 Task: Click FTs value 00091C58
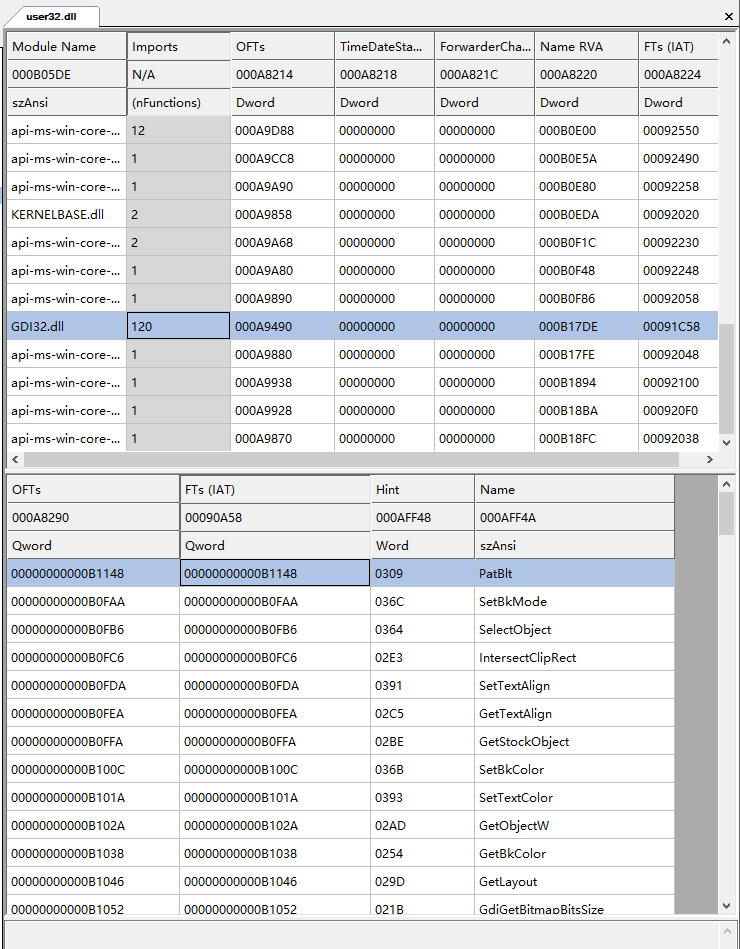[x=678, y=326]
